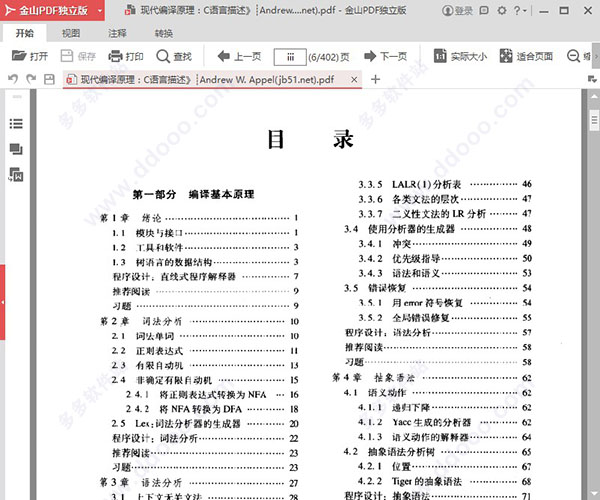The height and width of the screenshot is (500, 600).
Task: Click the 4.2.2 Tiger的抽象语法 entry
Action: [445, 481]
